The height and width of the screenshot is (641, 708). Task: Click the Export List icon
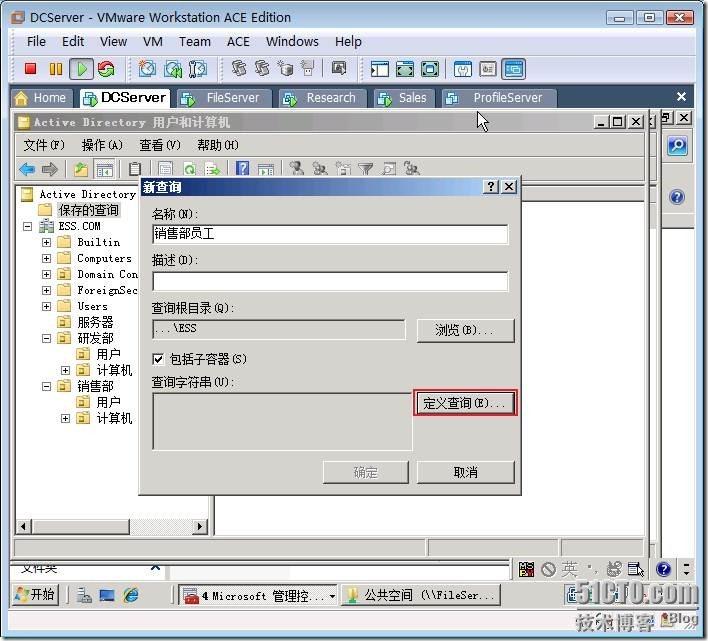coord(212,169)
